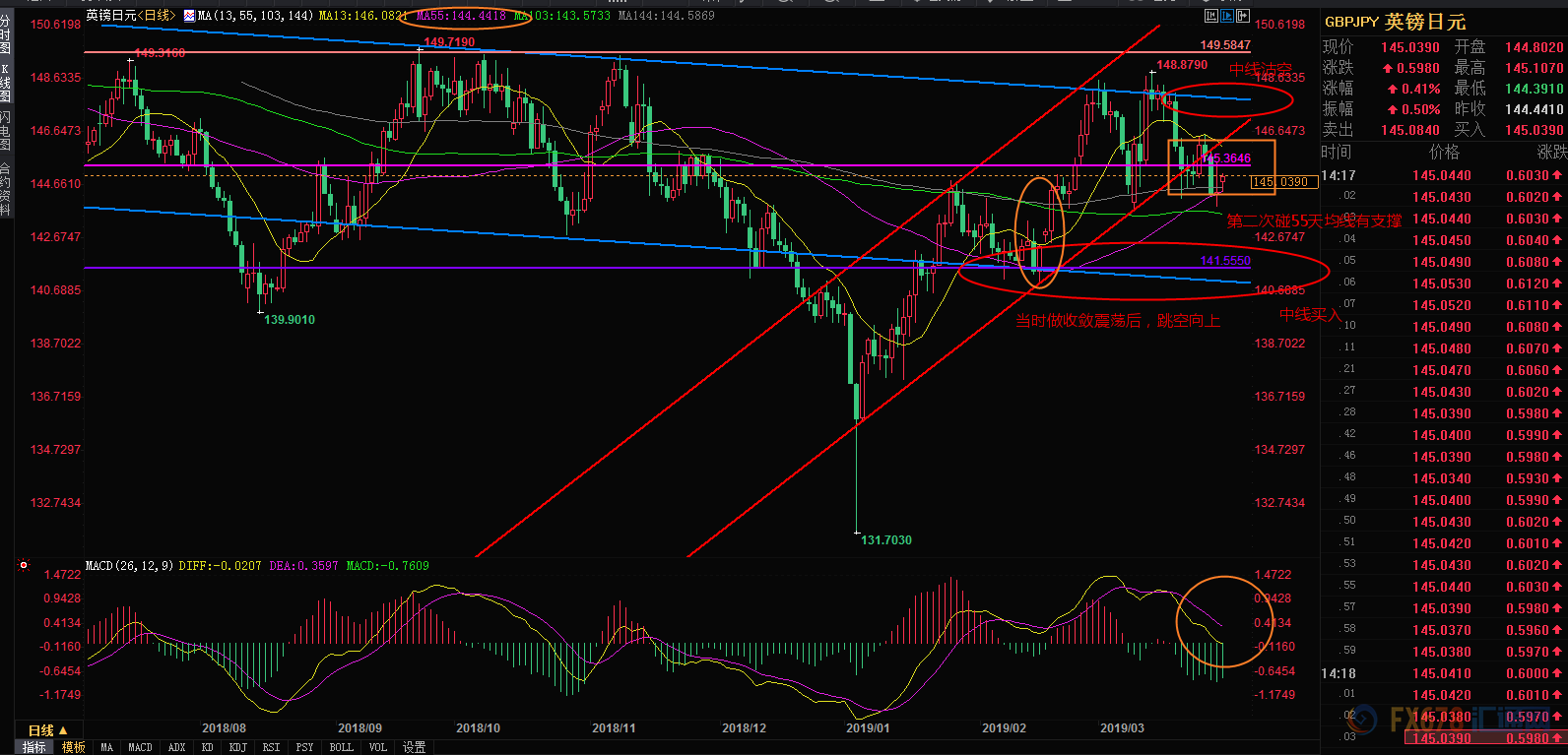Click the MACD(26,12,9) label

click(x=129, y=566)
